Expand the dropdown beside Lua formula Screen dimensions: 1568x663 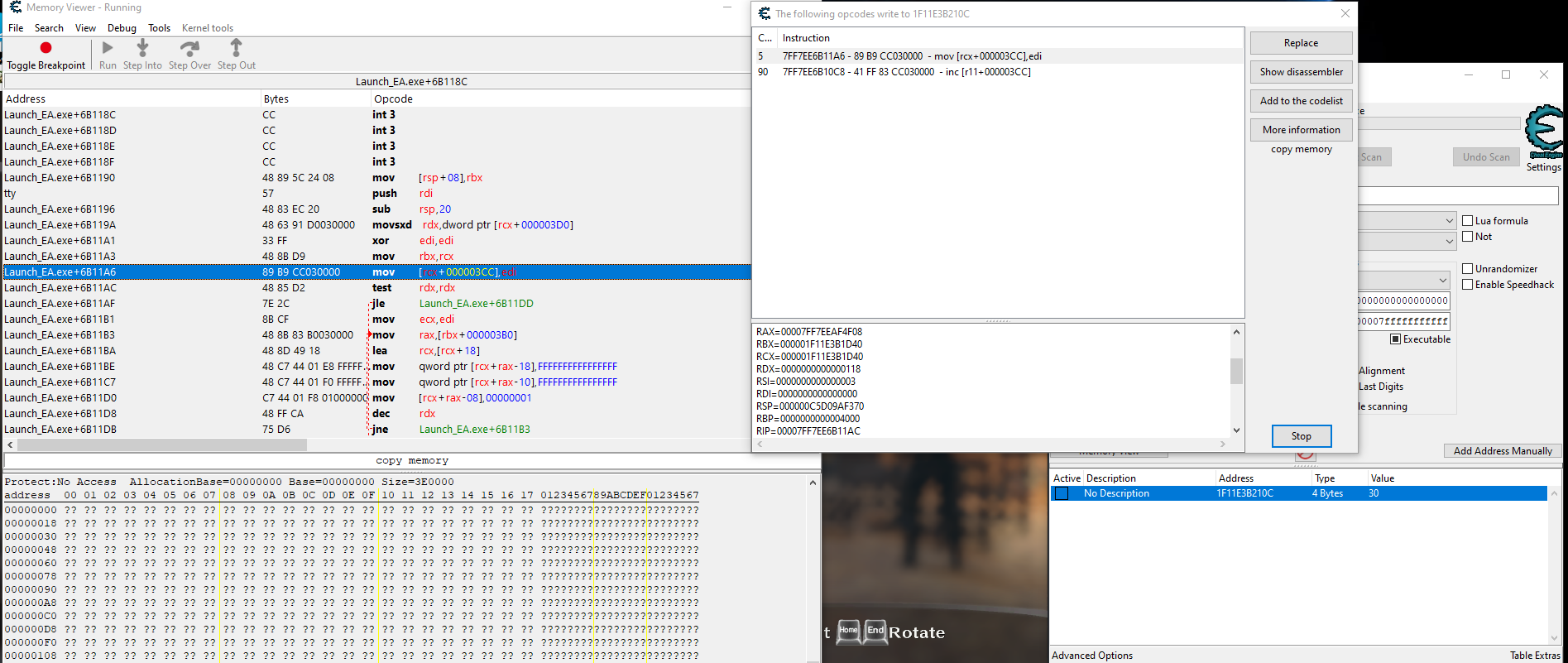pyautogui.click(x=1449, y=221)
